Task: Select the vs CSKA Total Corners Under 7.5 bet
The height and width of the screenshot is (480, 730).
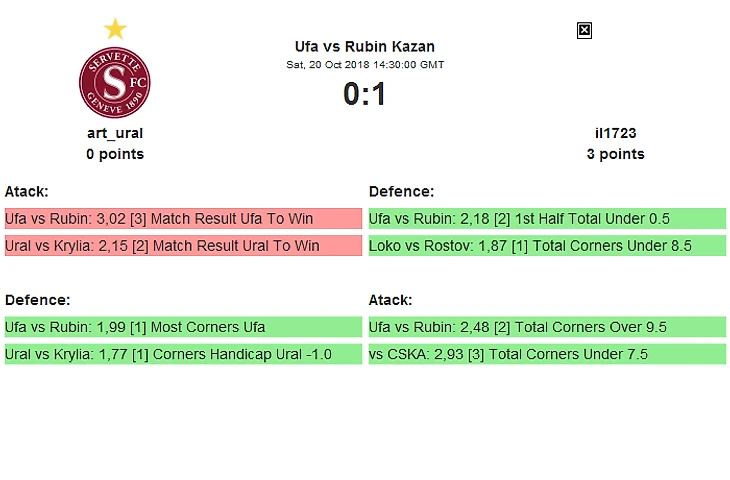Action: (547, 354)
